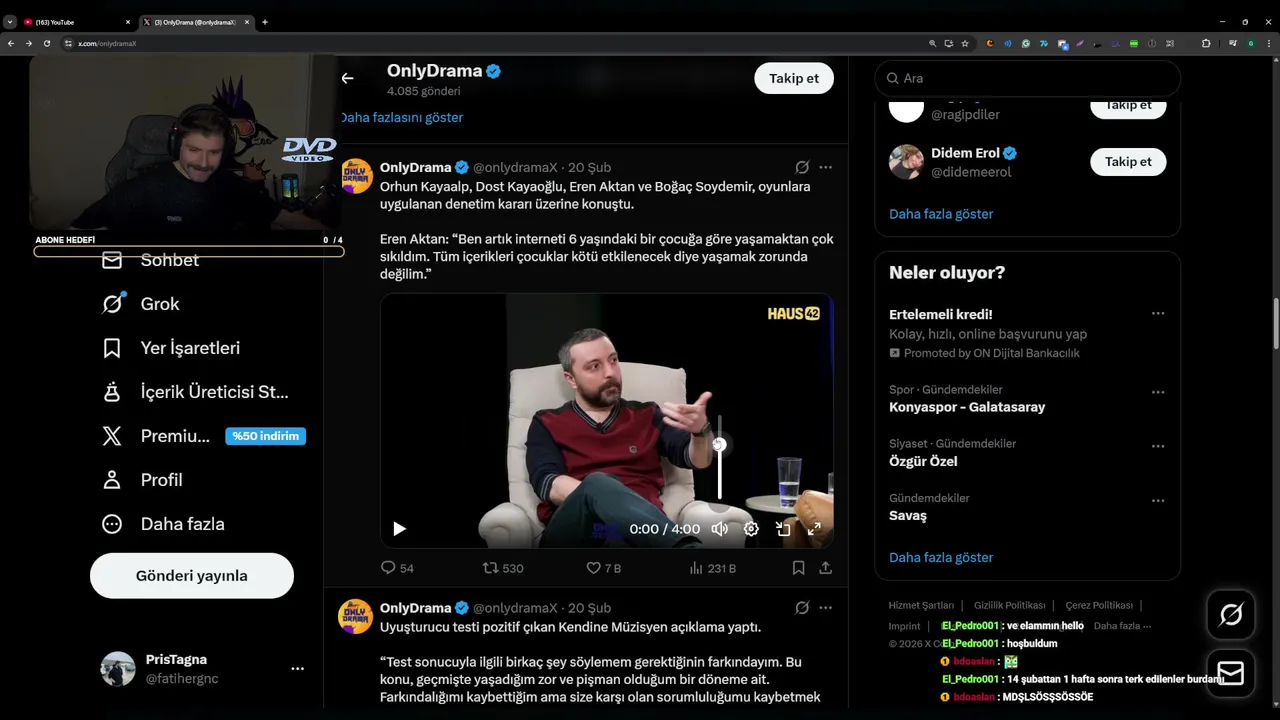Open floating messages envelope button
This screenshot has height=720, width=1280.
(1231, 673)
